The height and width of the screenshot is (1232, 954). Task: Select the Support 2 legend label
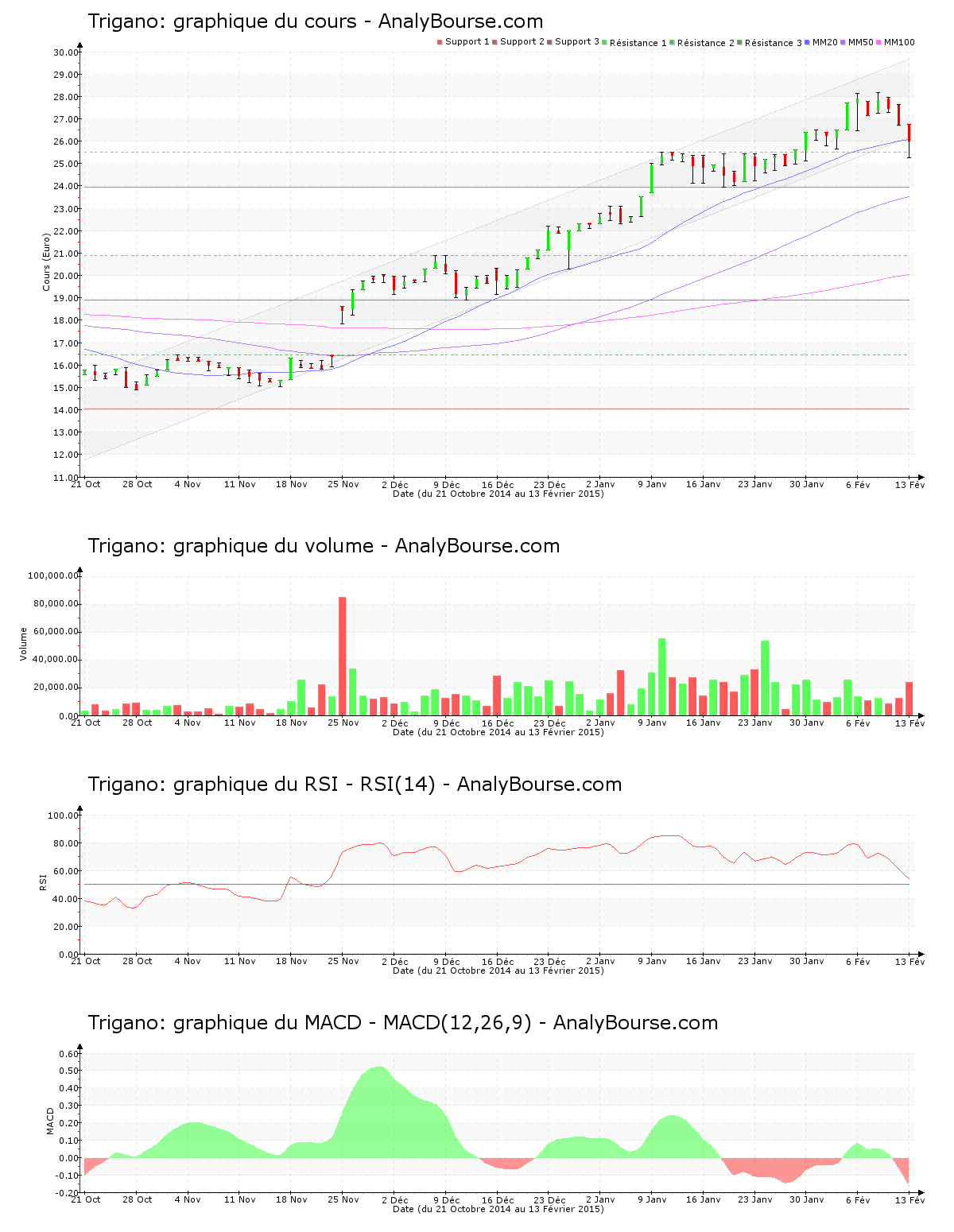tap(522, 42)
